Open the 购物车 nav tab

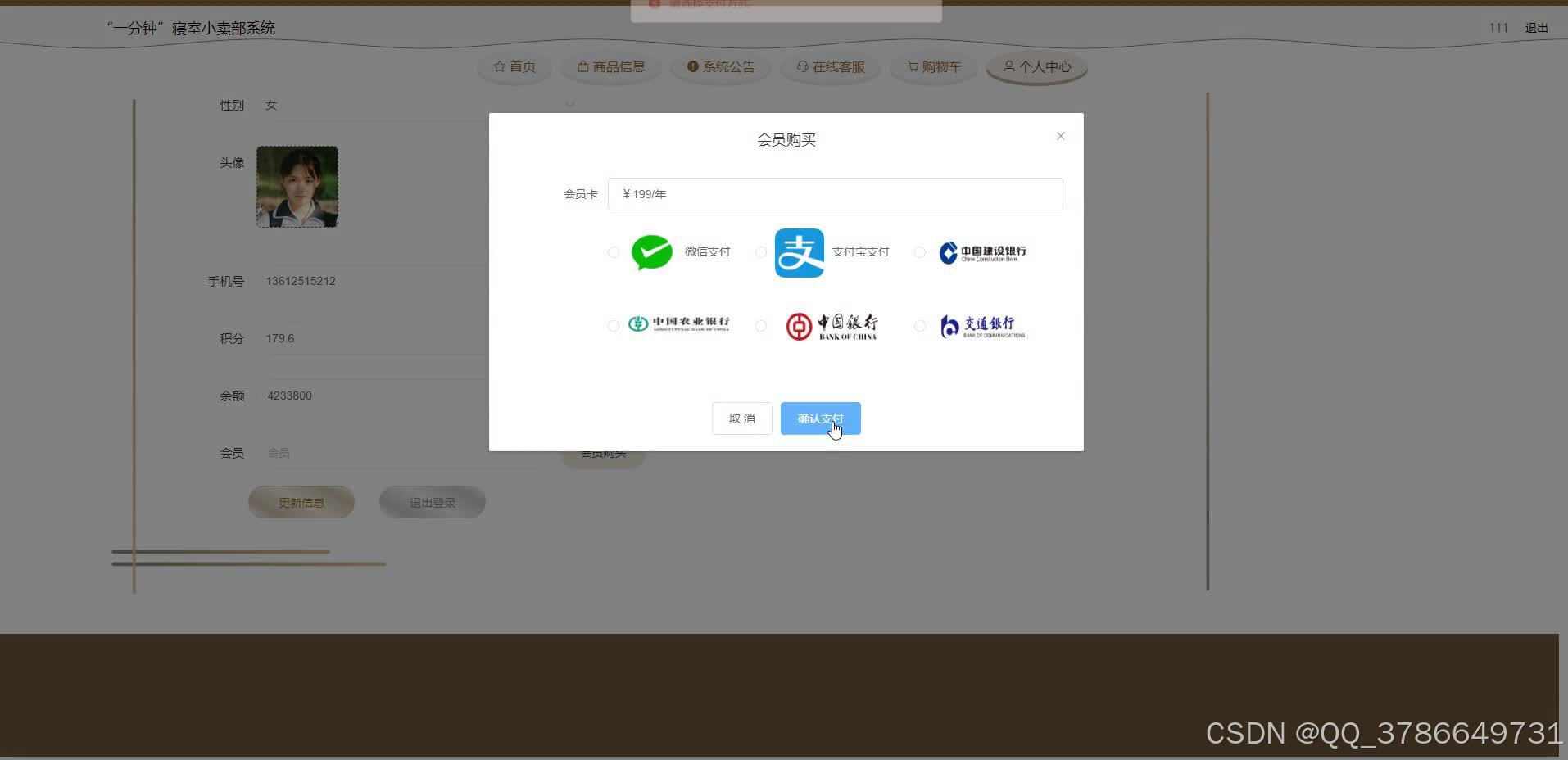point(934,66)
